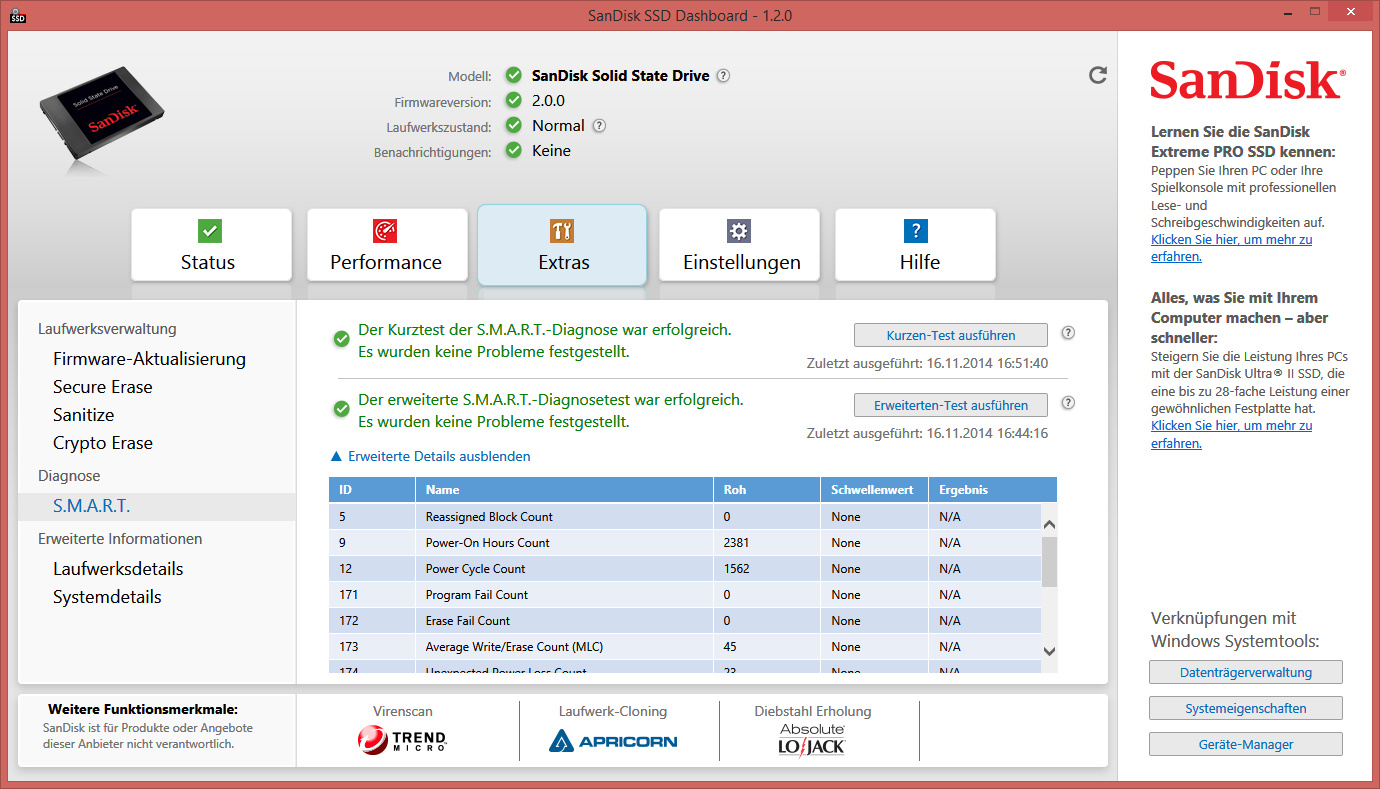Click the SMART table scroll up arrow
The image size is (1380, 789).
1049,524
